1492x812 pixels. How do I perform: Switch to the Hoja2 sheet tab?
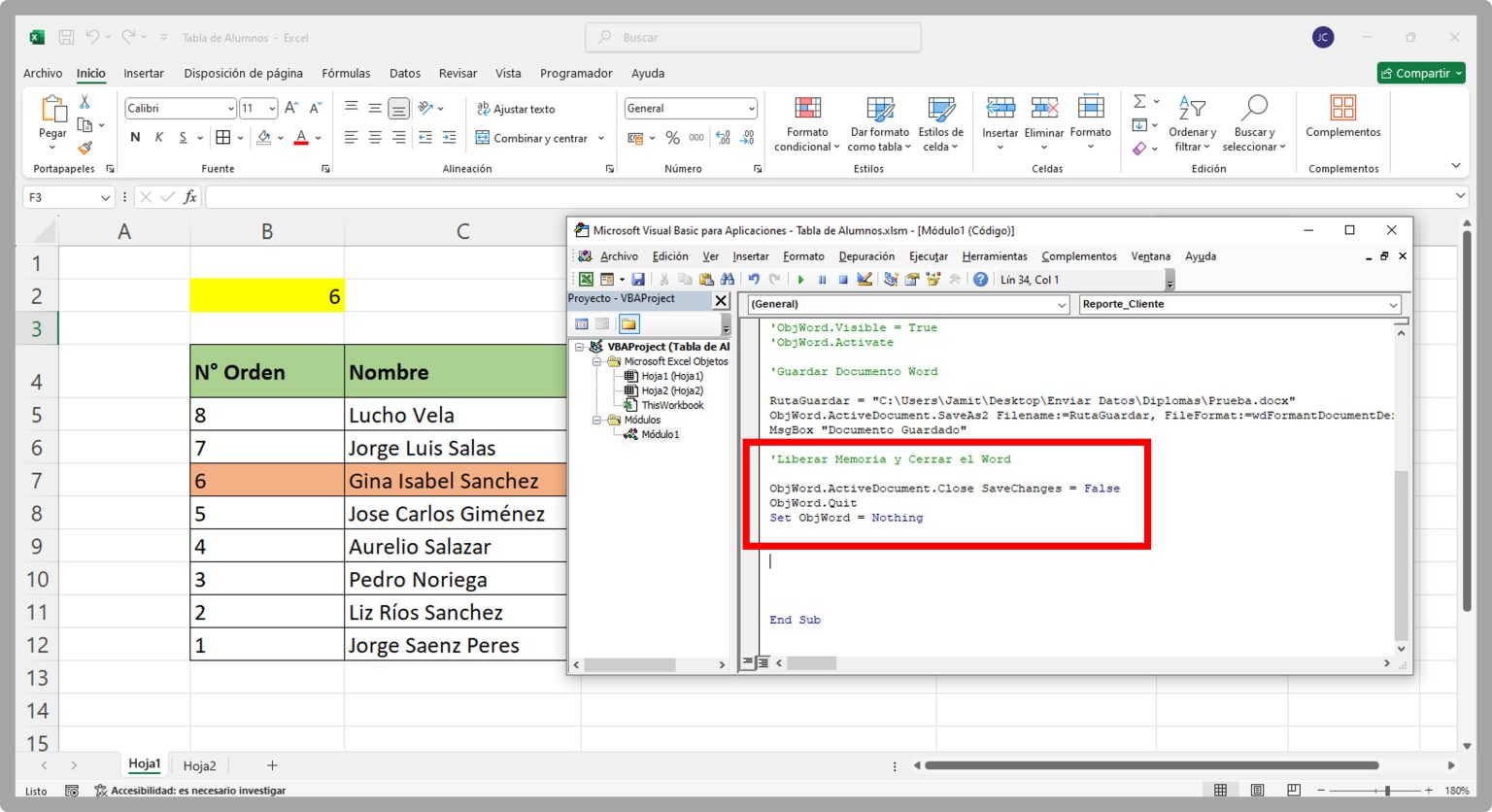click(199, 765)
